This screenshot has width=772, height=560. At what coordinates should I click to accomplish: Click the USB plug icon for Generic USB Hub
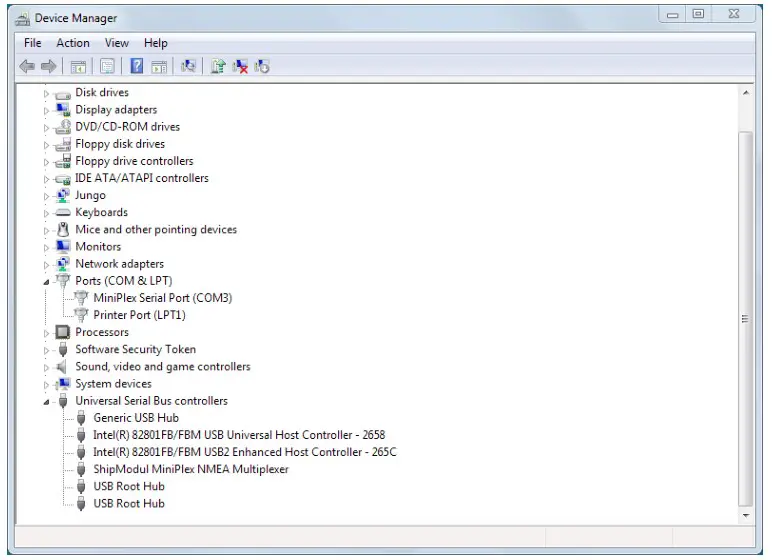coord(81,418)
